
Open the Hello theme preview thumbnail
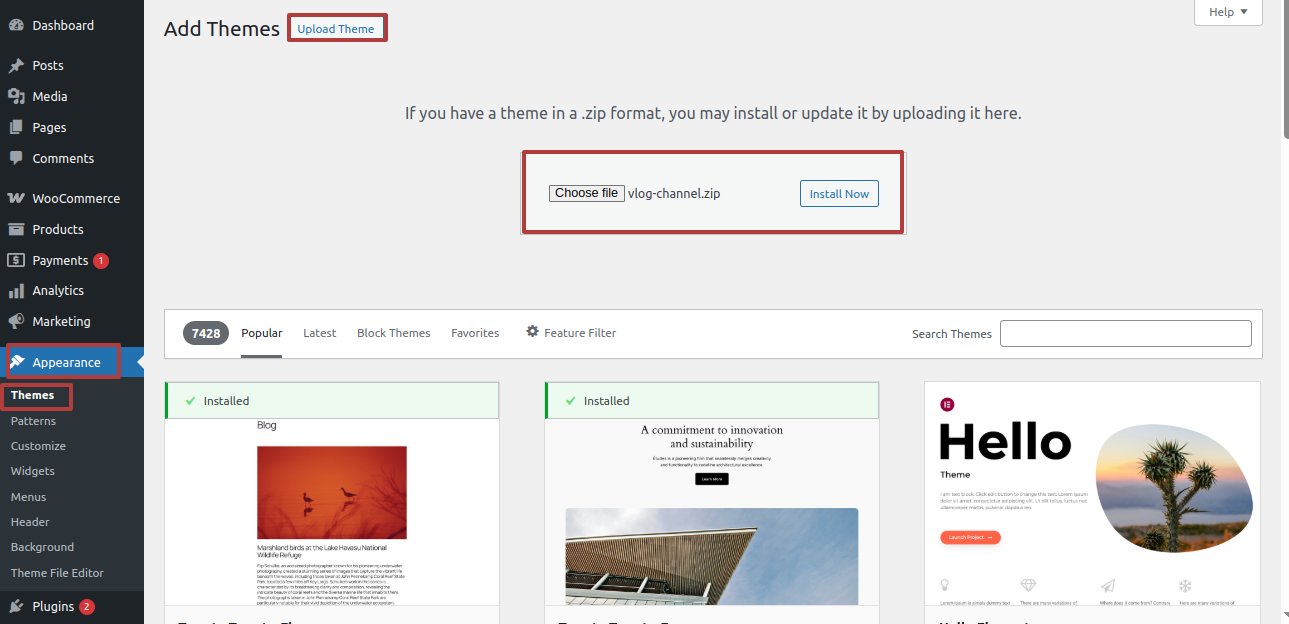1092,494
